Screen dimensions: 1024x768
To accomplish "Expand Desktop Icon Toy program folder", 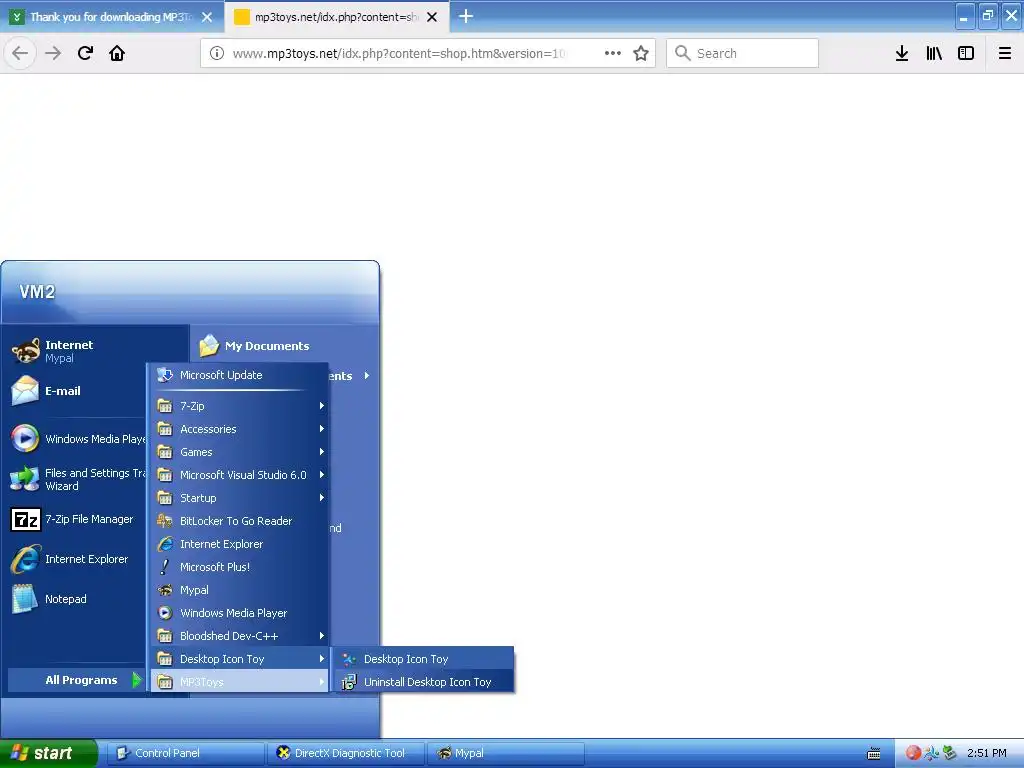I will pyautogui.click(x=239, y=659).
